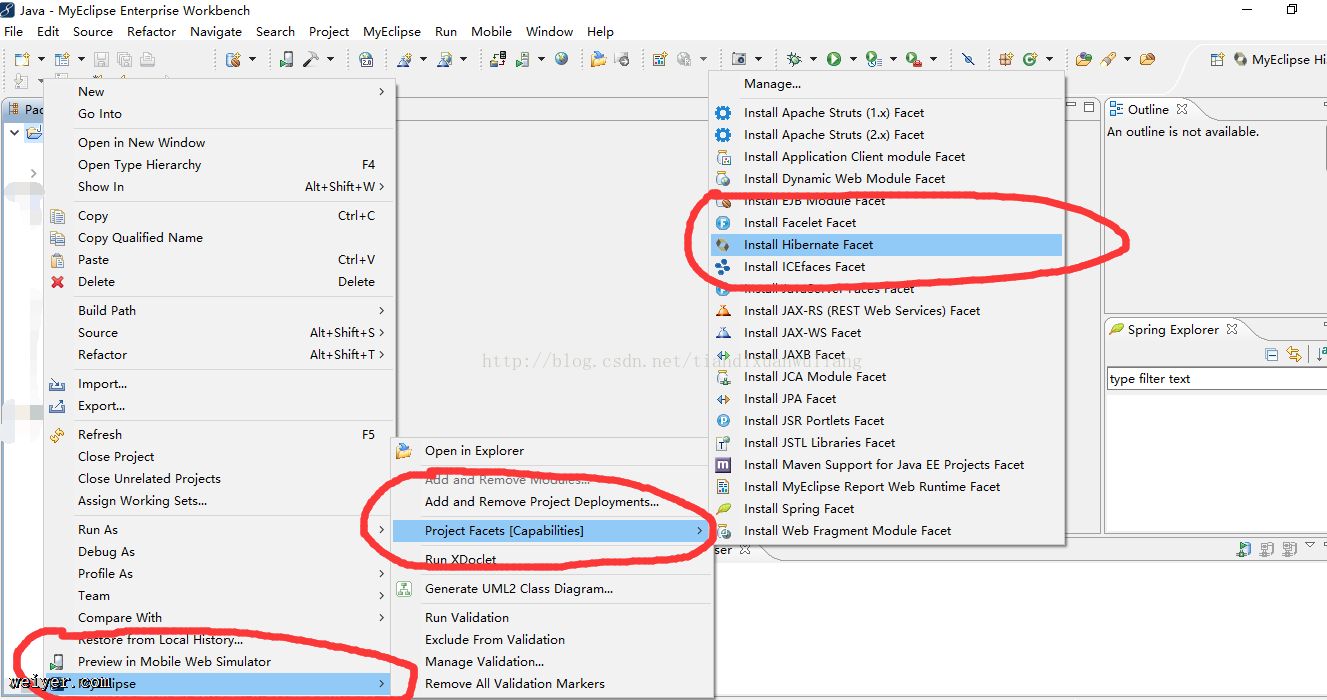Open the dropdown arrow next to Debug icon

tap(813, 60)
